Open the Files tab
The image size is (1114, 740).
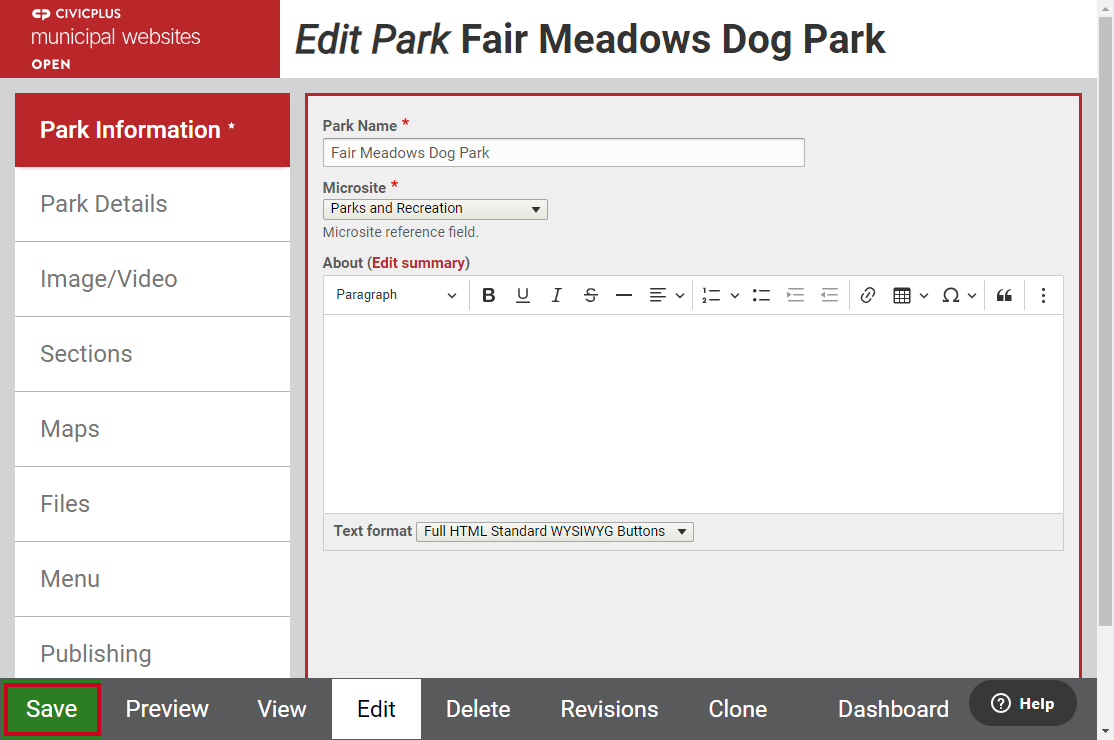pos(152,504)
